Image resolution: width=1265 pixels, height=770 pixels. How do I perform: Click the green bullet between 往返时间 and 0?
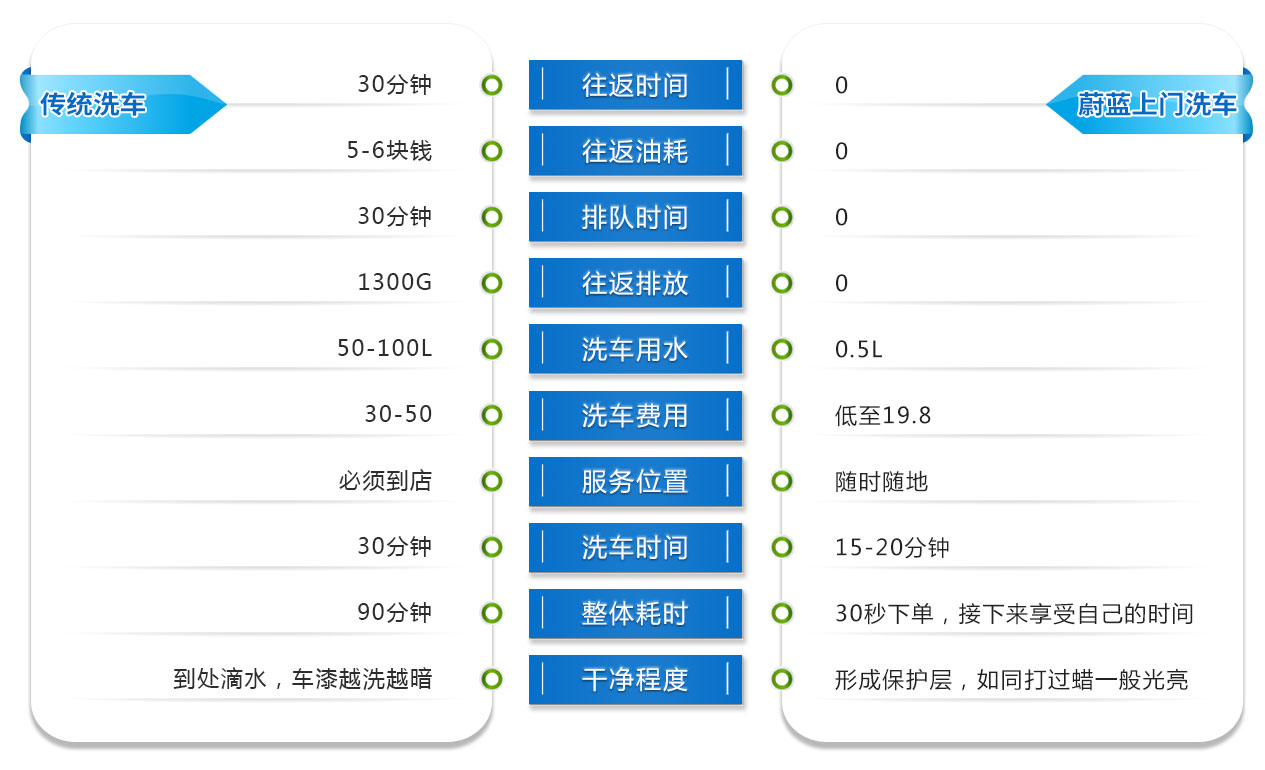click(782, 85)
